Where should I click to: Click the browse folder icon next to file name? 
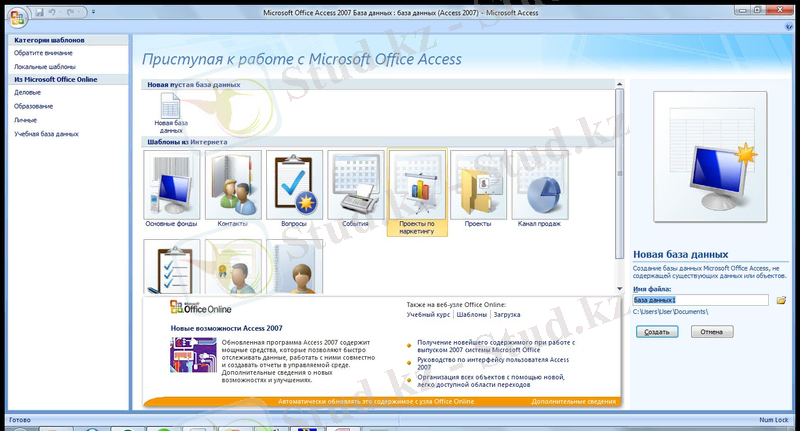coord(781,300)
